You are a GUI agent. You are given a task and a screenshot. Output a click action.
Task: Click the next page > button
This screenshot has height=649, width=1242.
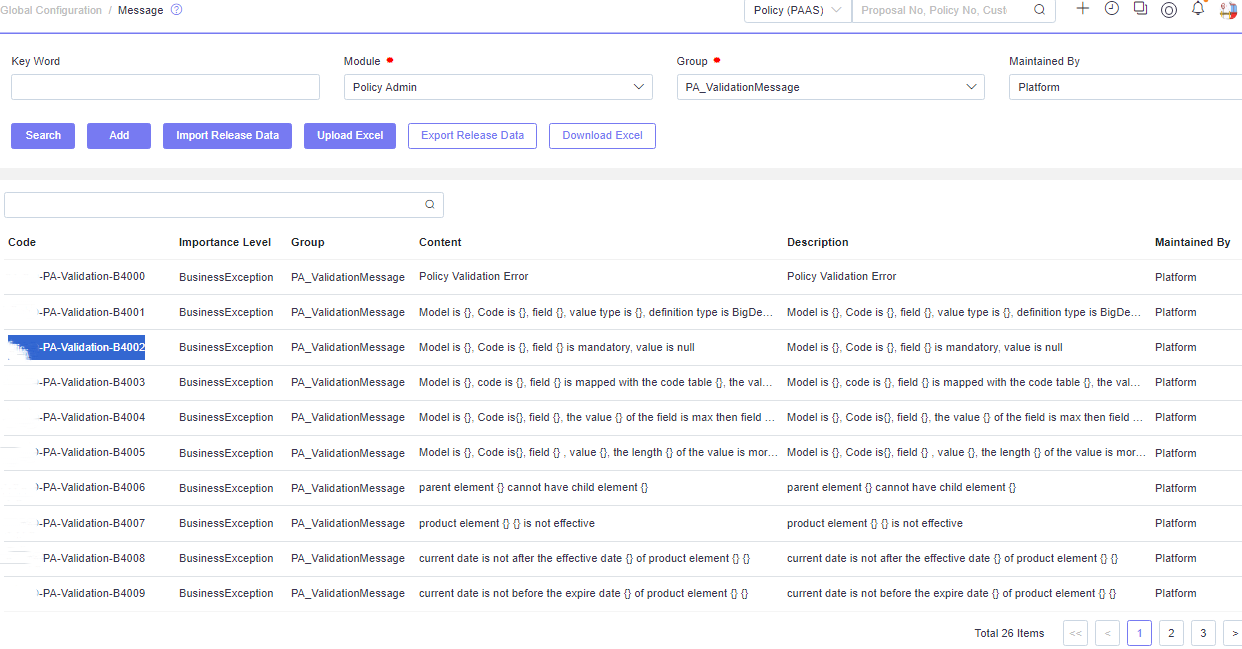[x=1233, y=633]
